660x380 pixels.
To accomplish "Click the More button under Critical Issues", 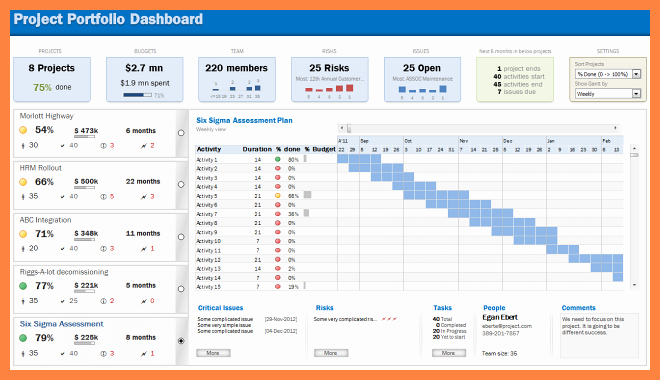I will coord(213,353).
